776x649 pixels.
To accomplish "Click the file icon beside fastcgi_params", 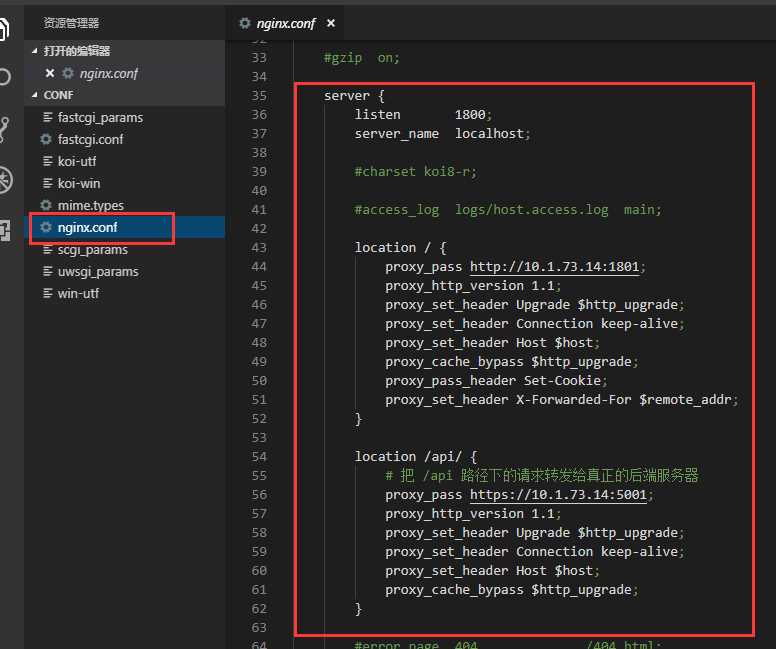I will [x=48, y=117].
